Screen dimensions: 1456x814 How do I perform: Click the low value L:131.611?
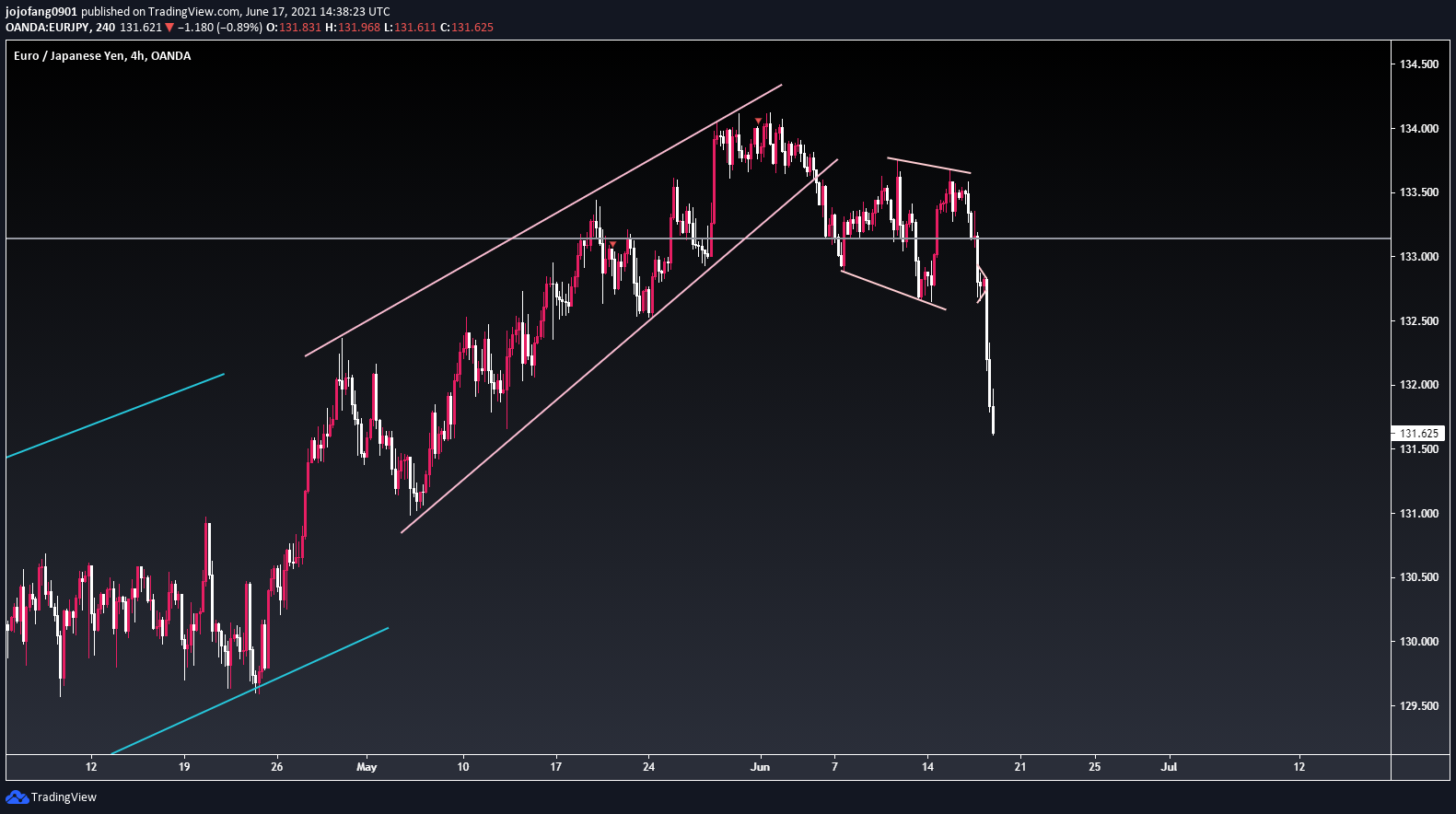tap(410, 28)
